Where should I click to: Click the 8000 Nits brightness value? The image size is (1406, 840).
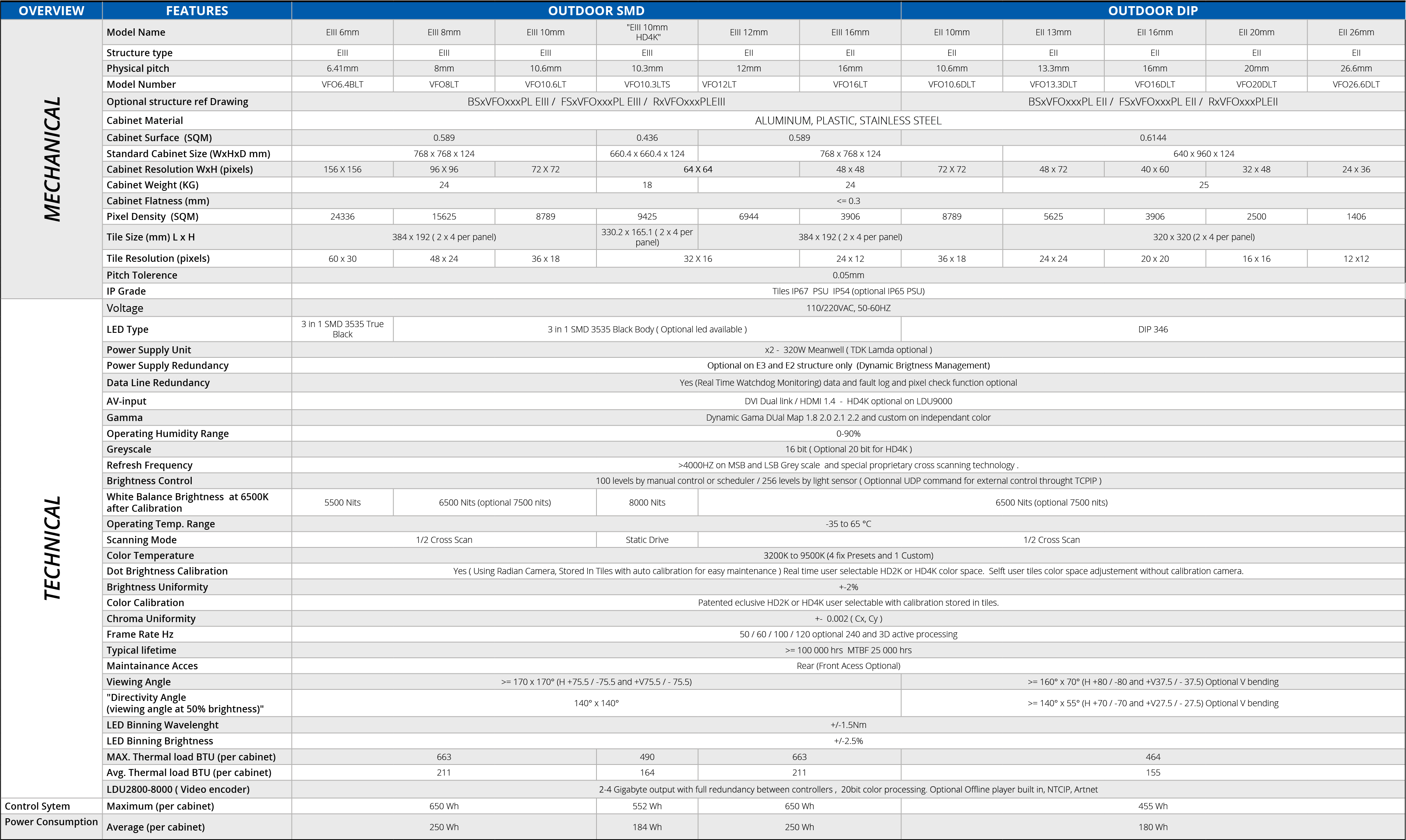[647, 502]
